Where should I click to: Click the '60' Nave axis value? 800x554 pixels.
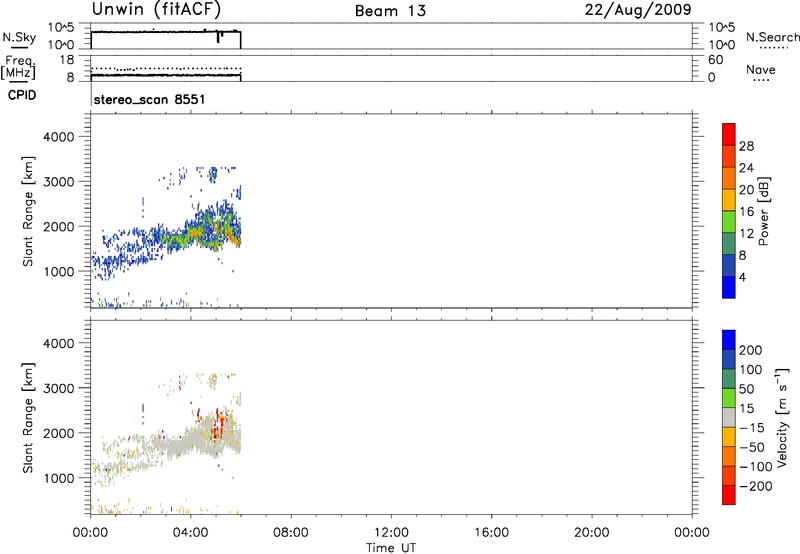pos(715,60)
